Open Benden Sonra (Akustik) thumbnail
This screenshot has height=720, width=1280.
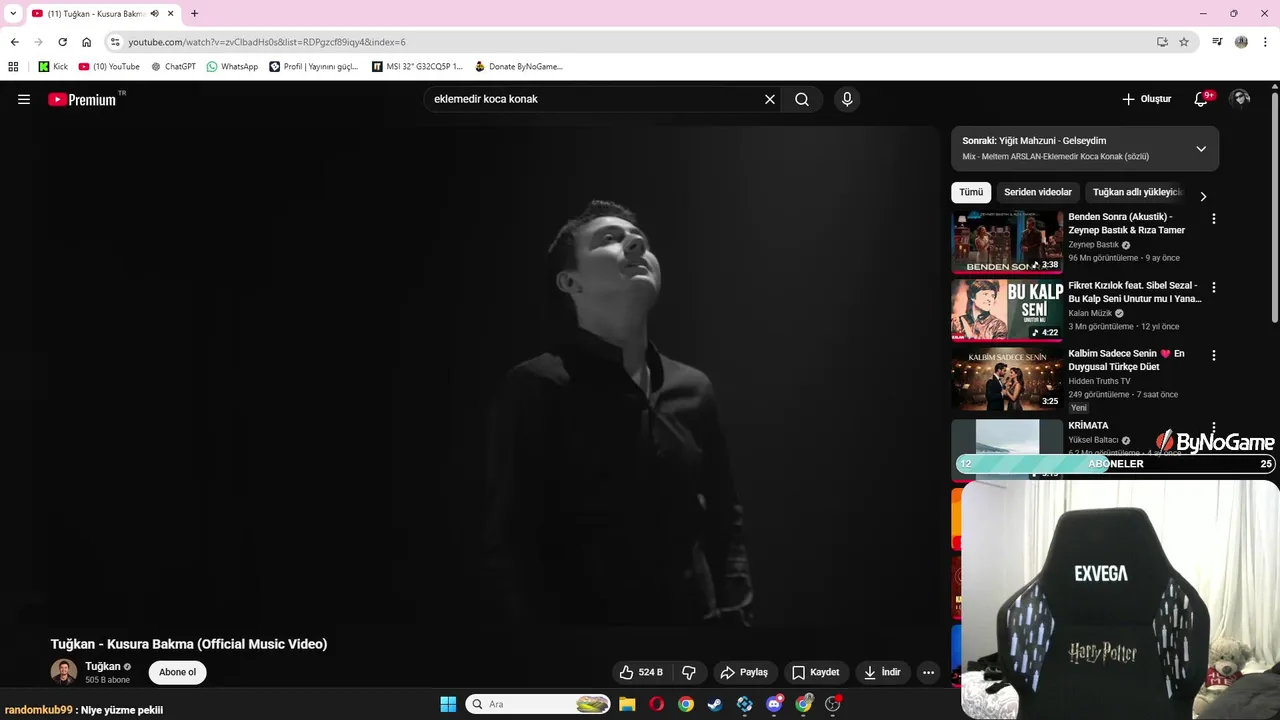tap(1007, 241)
